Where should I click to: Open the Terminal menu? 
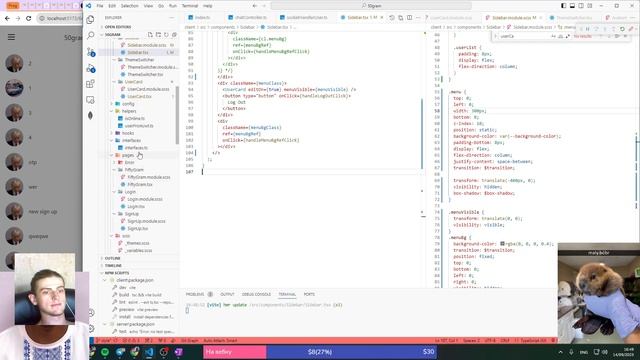tap(190, 6)
